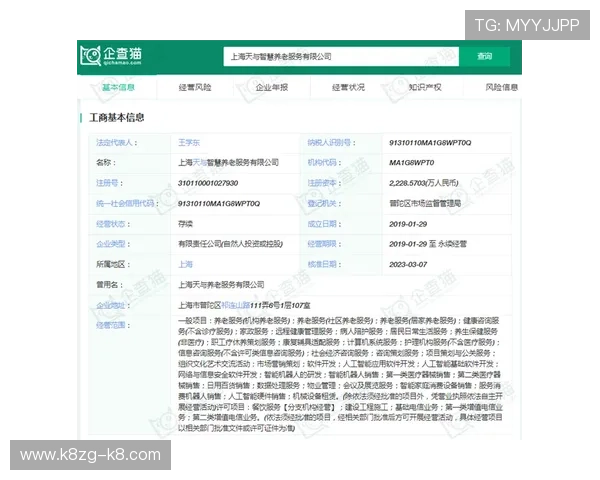
Task: Click operating status value 存续
Action: (x=185, y=224)
